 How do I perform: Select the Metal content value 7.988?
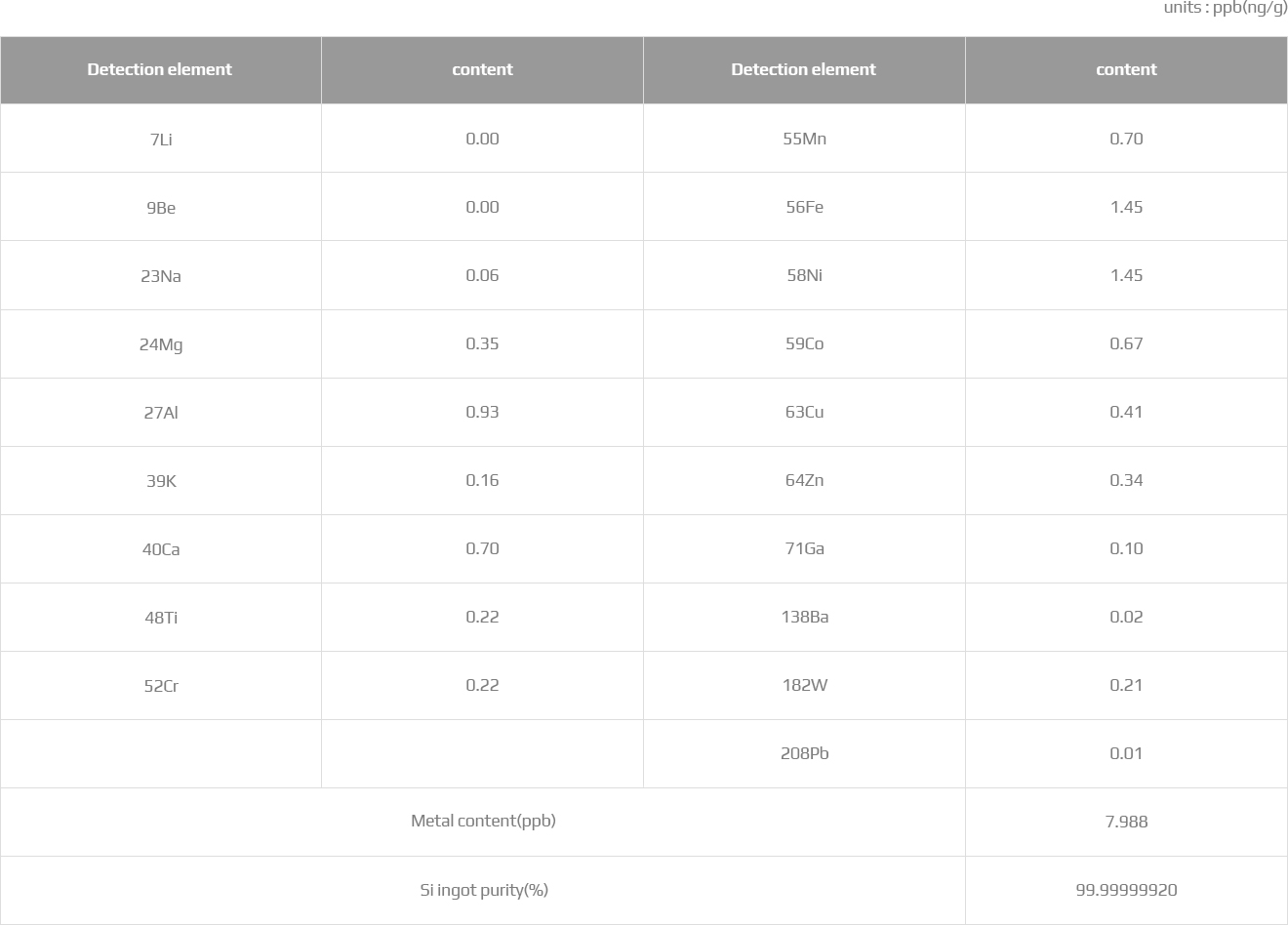[1126, 822]
